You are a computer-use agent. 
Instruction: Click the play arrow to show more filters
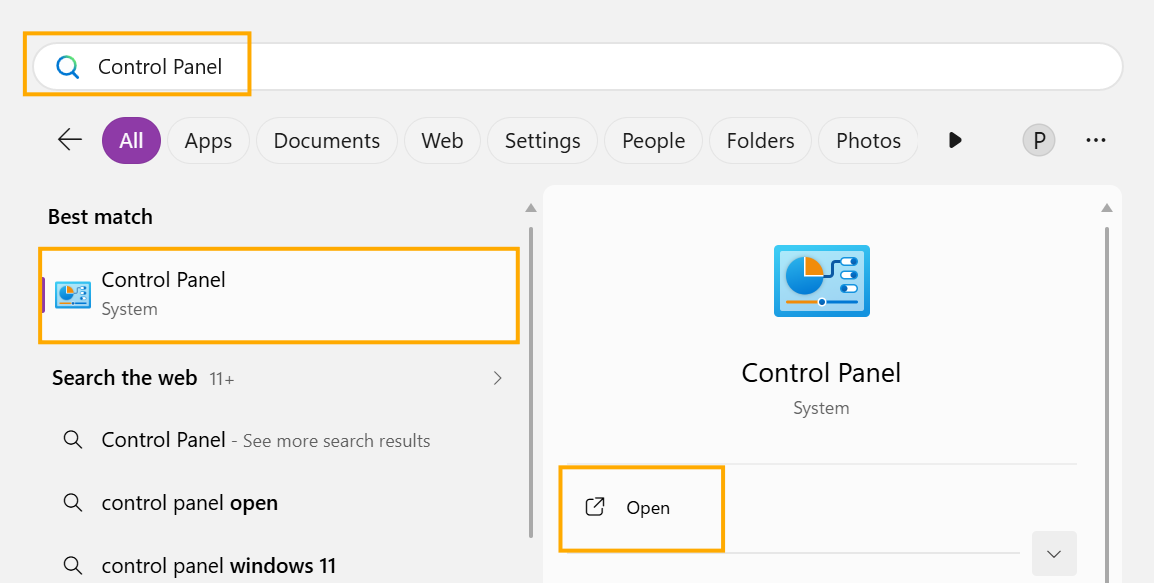point(955,140)
